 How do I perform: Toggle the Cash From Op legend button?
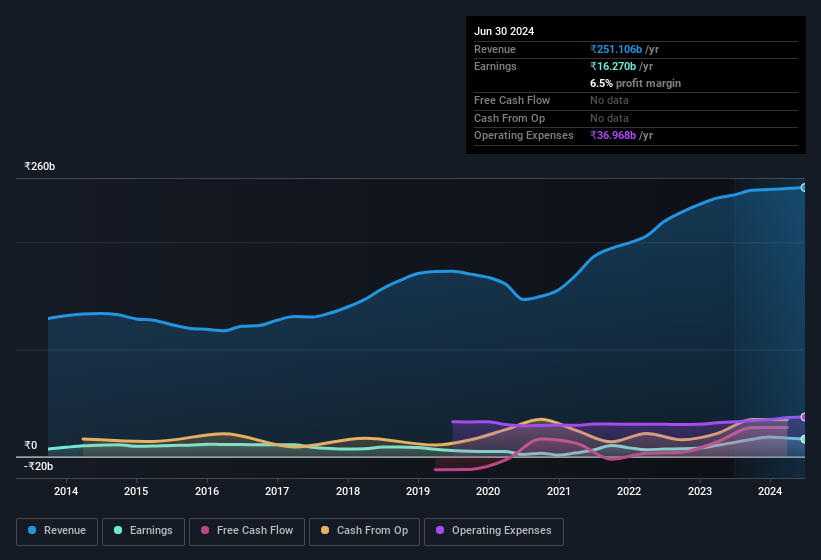tap(364, 531)
